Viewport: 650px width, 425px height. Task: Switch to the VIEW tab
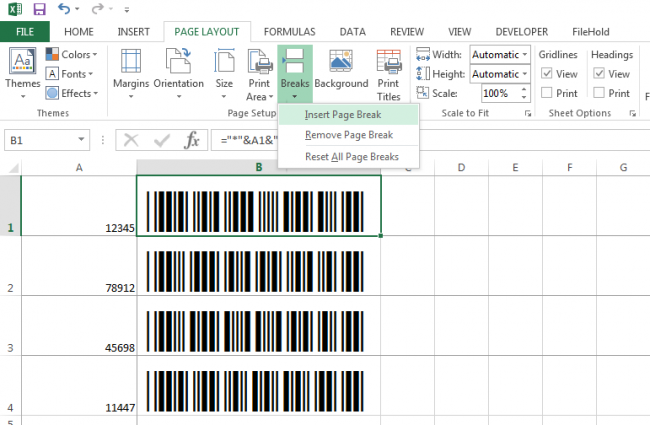pyautogui.click(x=460, y=32)
